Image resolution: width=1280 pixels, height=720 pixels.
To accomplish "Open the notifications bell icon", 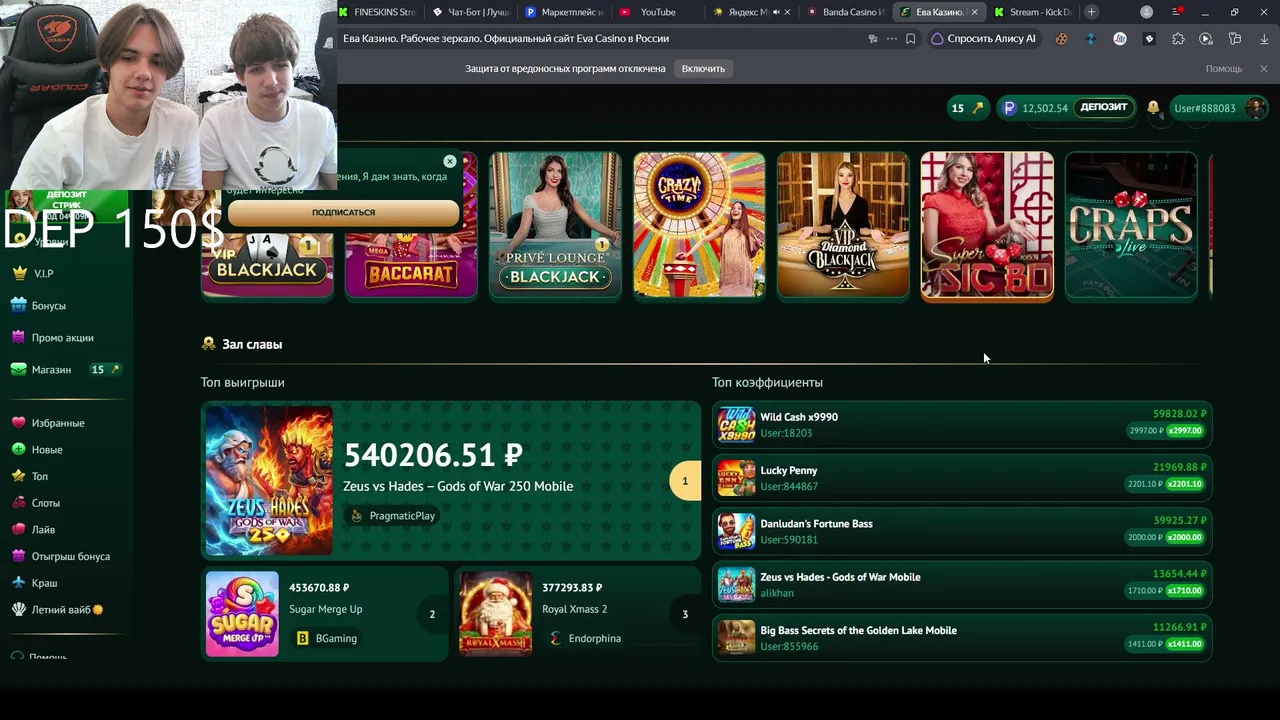I will pyautogui.click(x=1153, y=108).
